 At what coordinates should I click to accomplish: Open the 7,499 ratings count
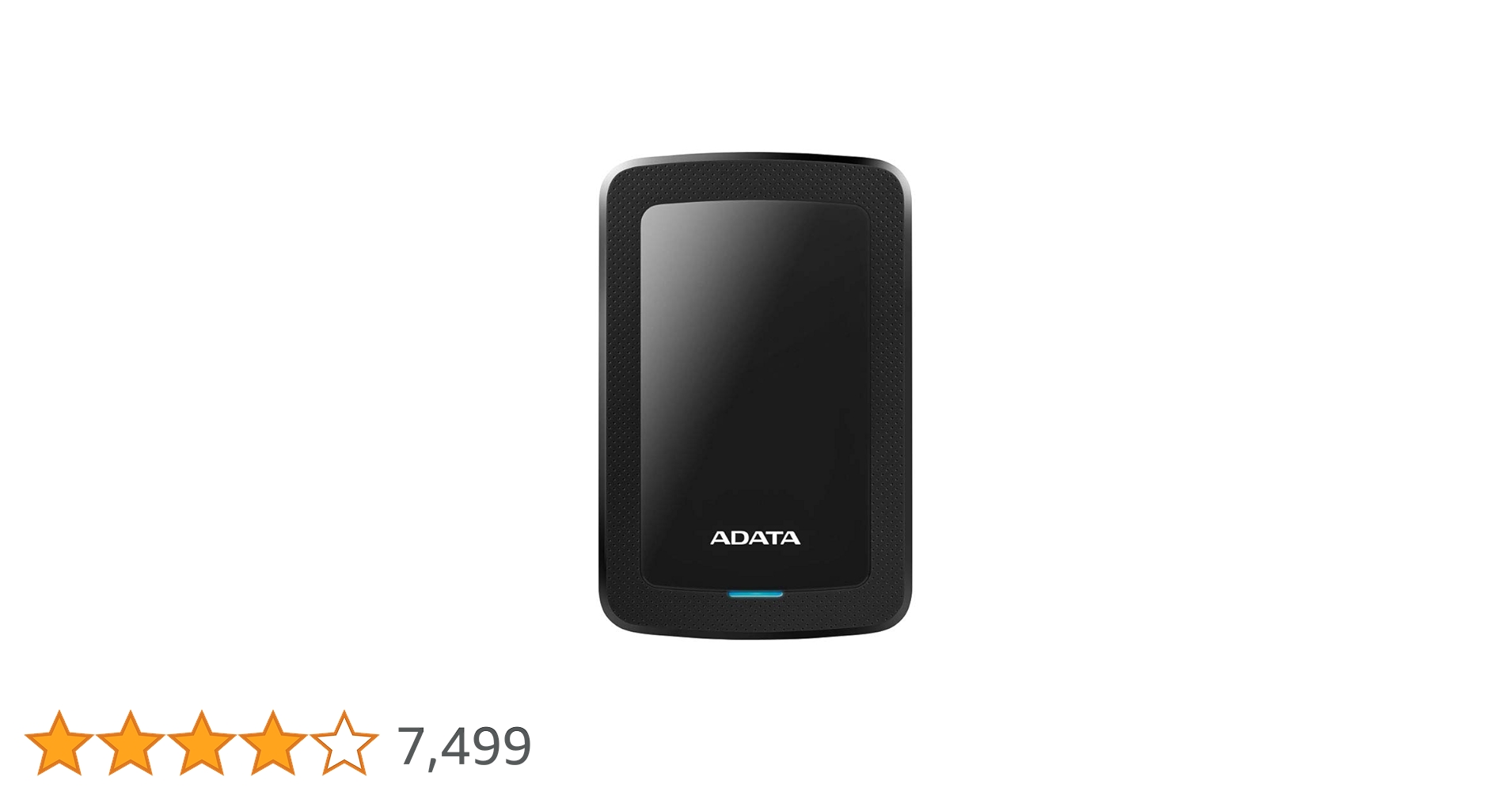pyautogui.click(x=464, y=746)
